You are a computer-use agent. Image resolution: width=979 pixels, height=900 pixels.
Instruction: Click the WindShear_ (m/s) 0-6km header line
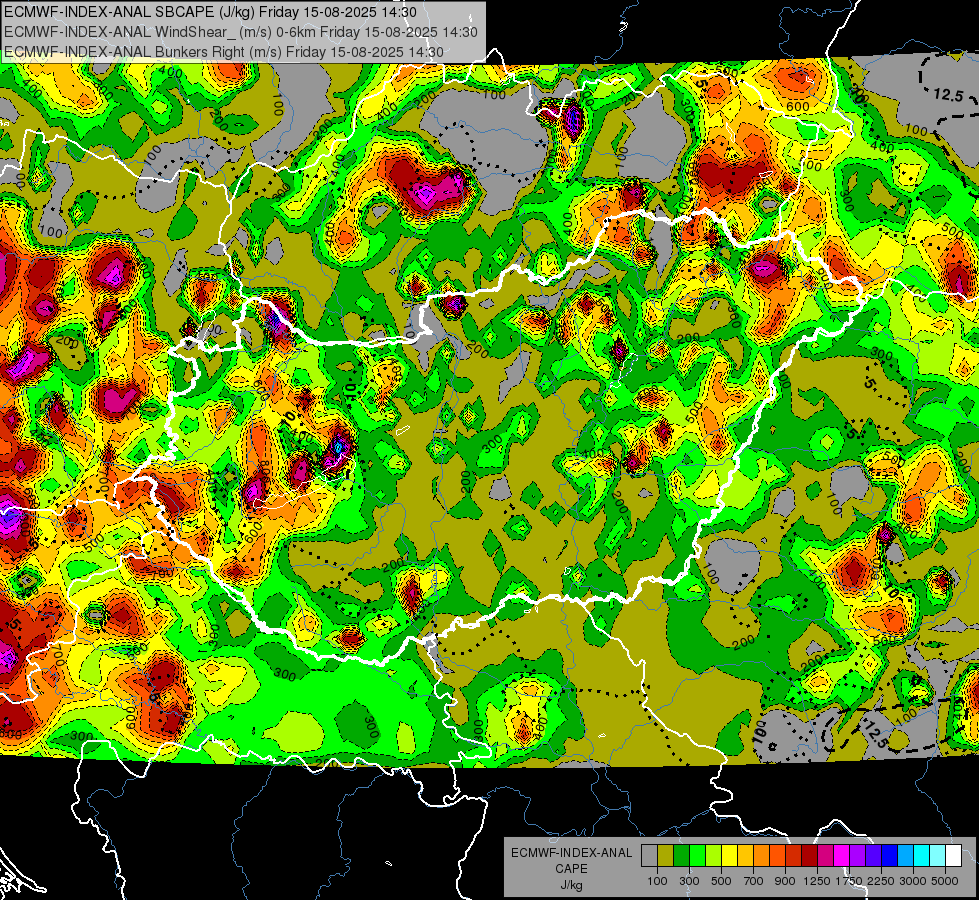[241, 32]
